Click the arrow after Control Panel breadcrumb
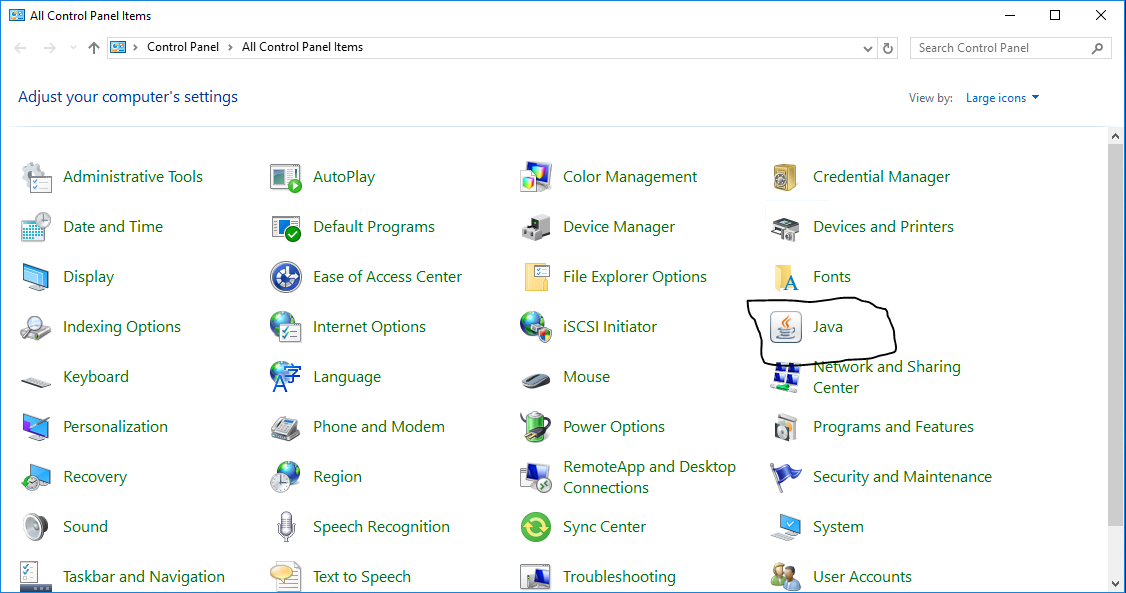Viewport: 1126px width, 593px height. point(231,47)
